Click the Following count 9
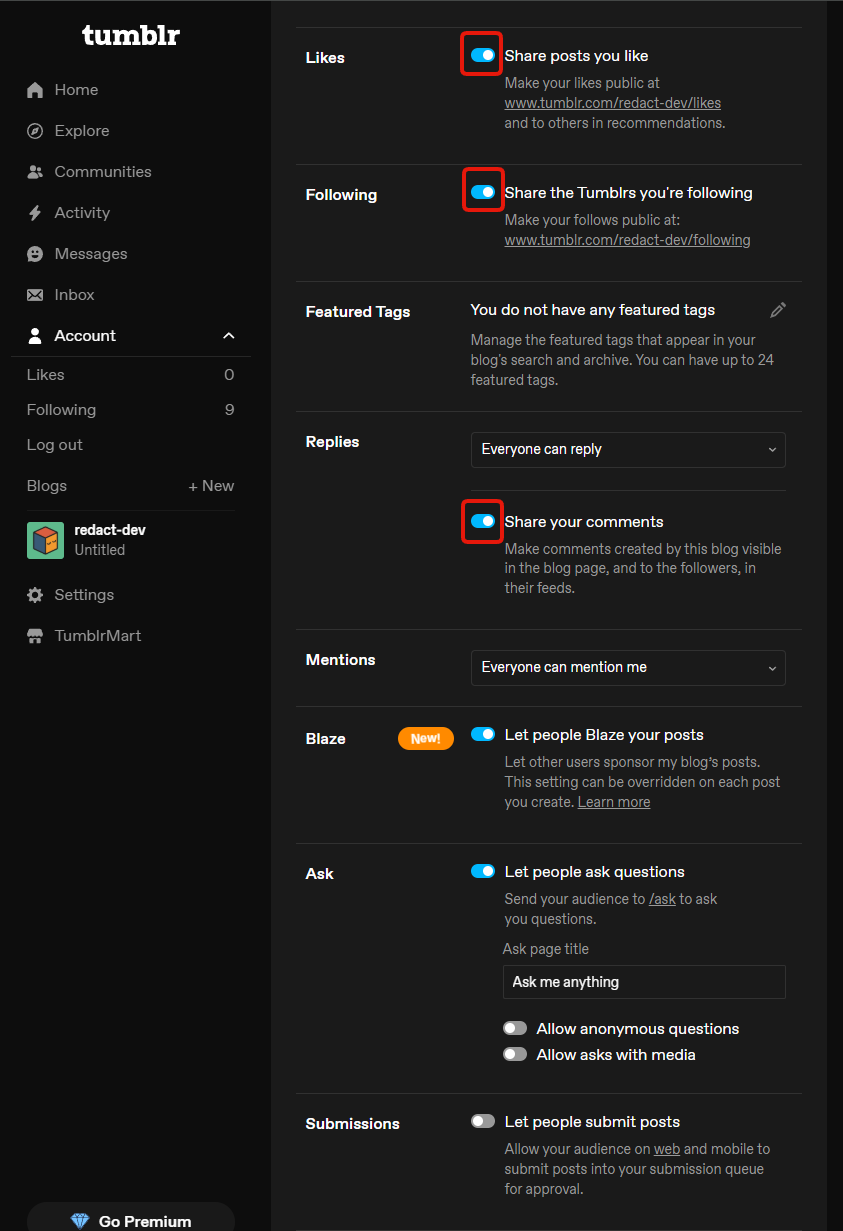843x1231 pixels. (x=229, y=410)
